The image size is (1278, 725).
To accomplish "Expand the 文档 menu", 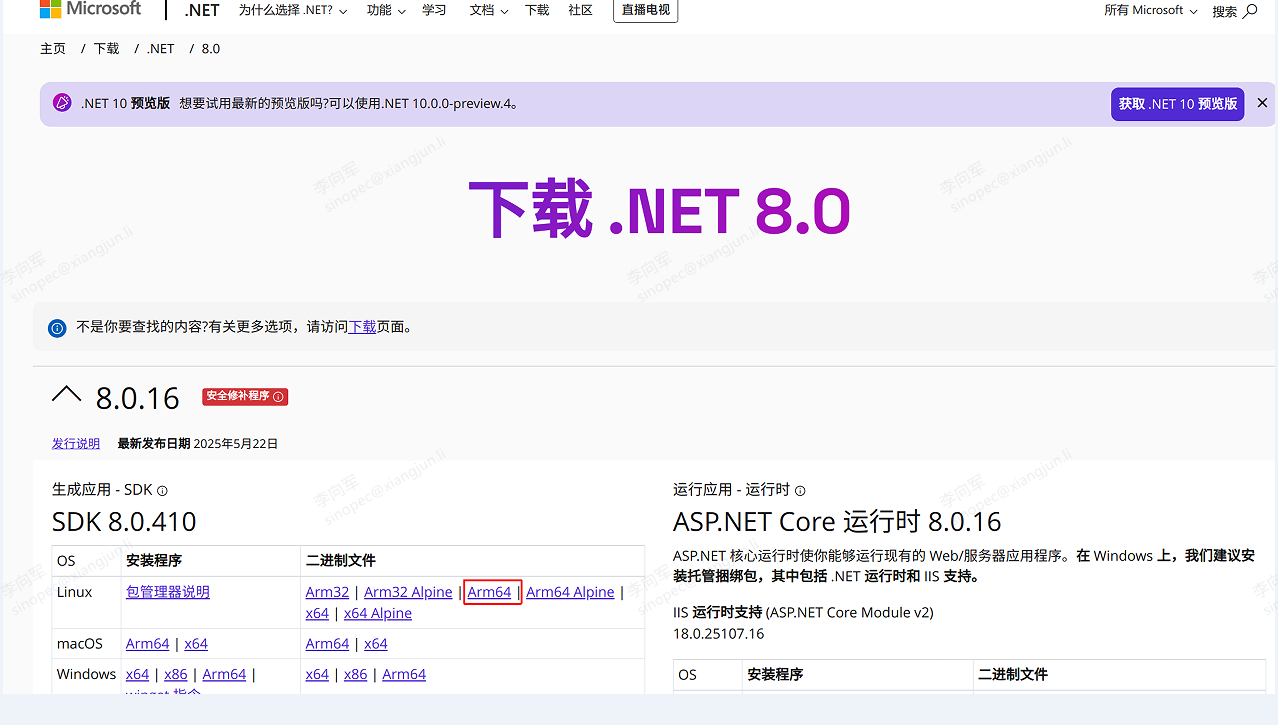I will point(489,10).
